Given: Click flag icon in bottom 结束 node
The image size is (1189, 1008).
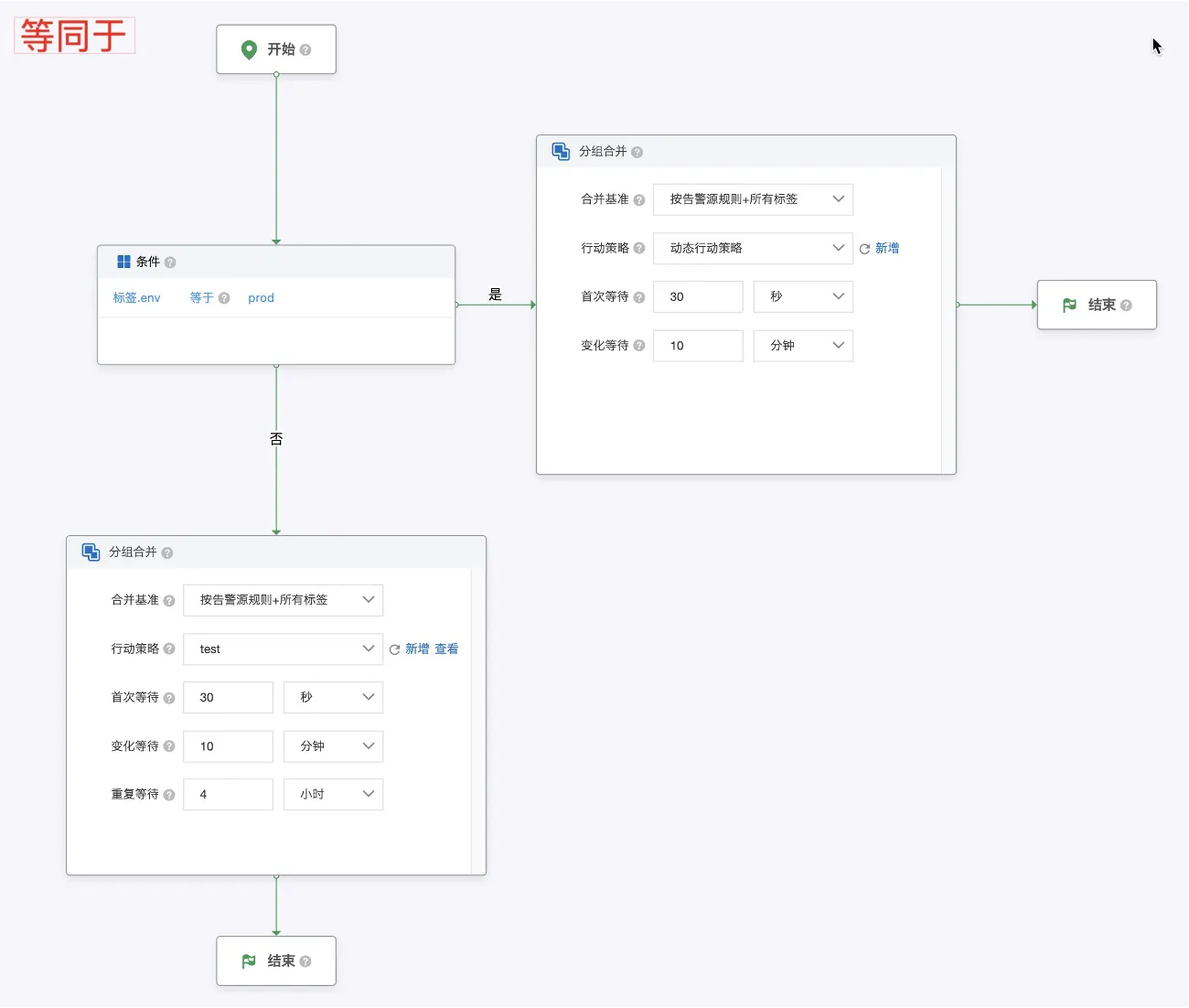Looking at the screenshot, I should 248,961.
